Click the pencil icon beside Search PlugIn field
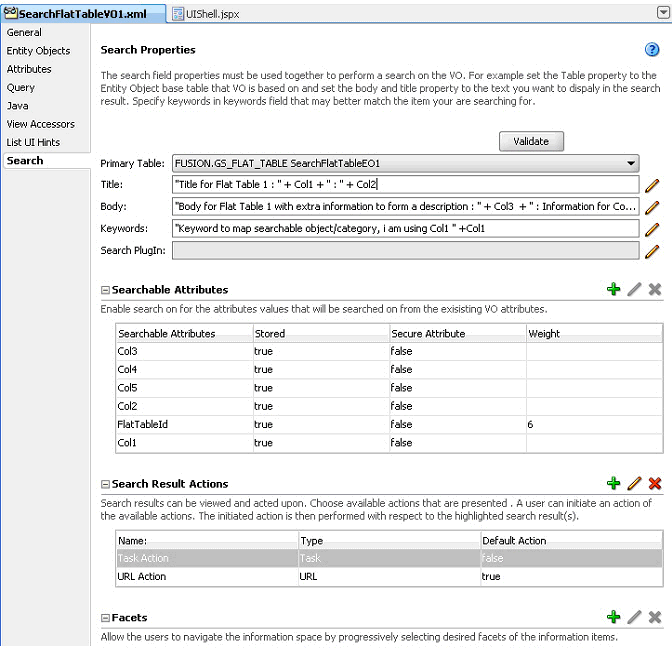Image resolution: width=672 pixels, height=650 pixels. (652, 251)
